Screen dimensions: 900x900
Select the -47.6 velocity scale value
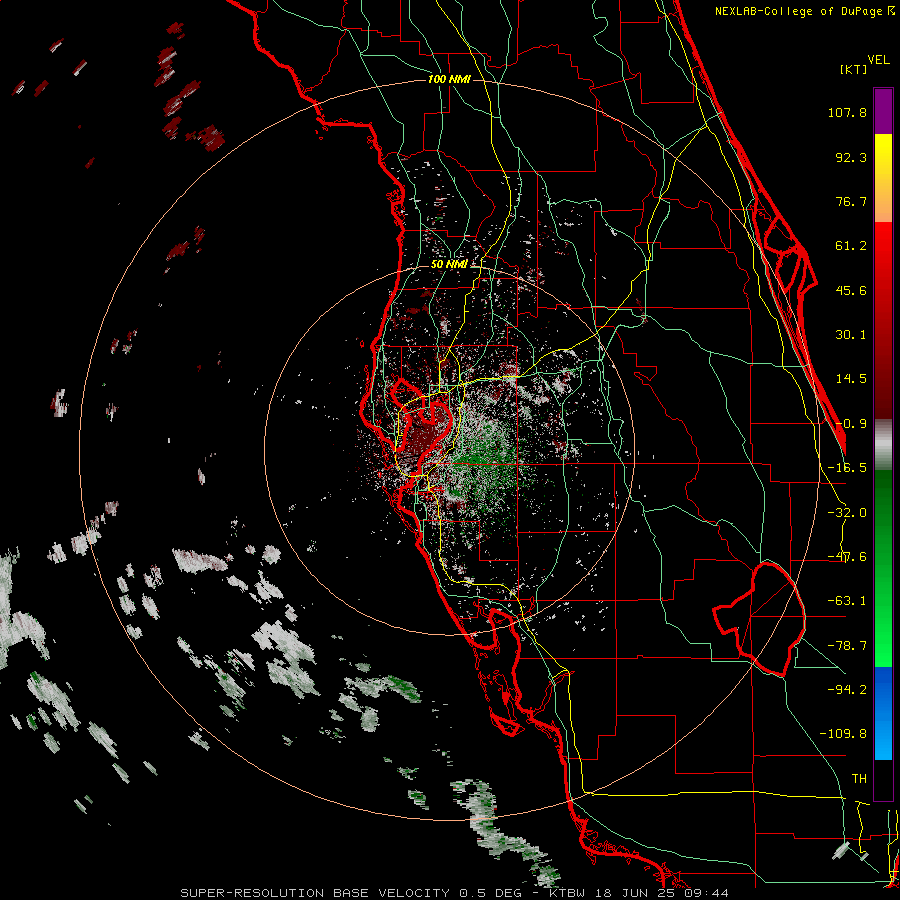click(847, 557)
